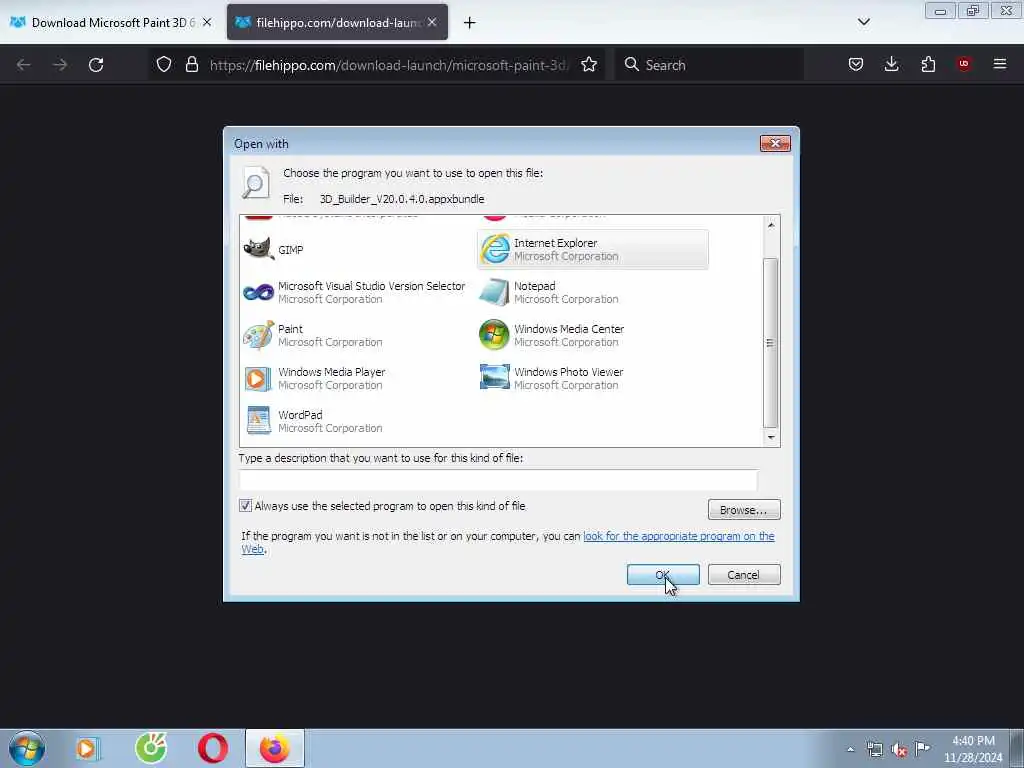The height and width of the screenshot is (768, 1024).
Task: Switch to Download Microsoft Paint 3D tab
Action: [x=111, y=22]
